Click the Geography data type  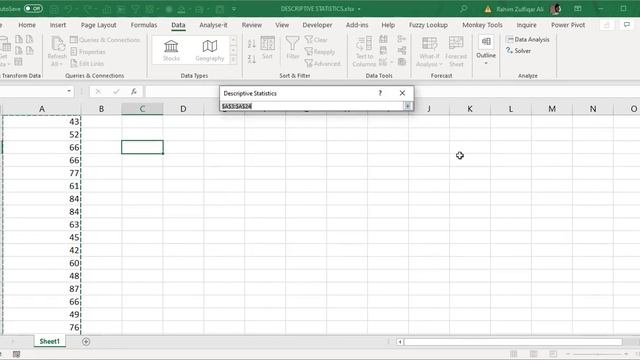209,50
